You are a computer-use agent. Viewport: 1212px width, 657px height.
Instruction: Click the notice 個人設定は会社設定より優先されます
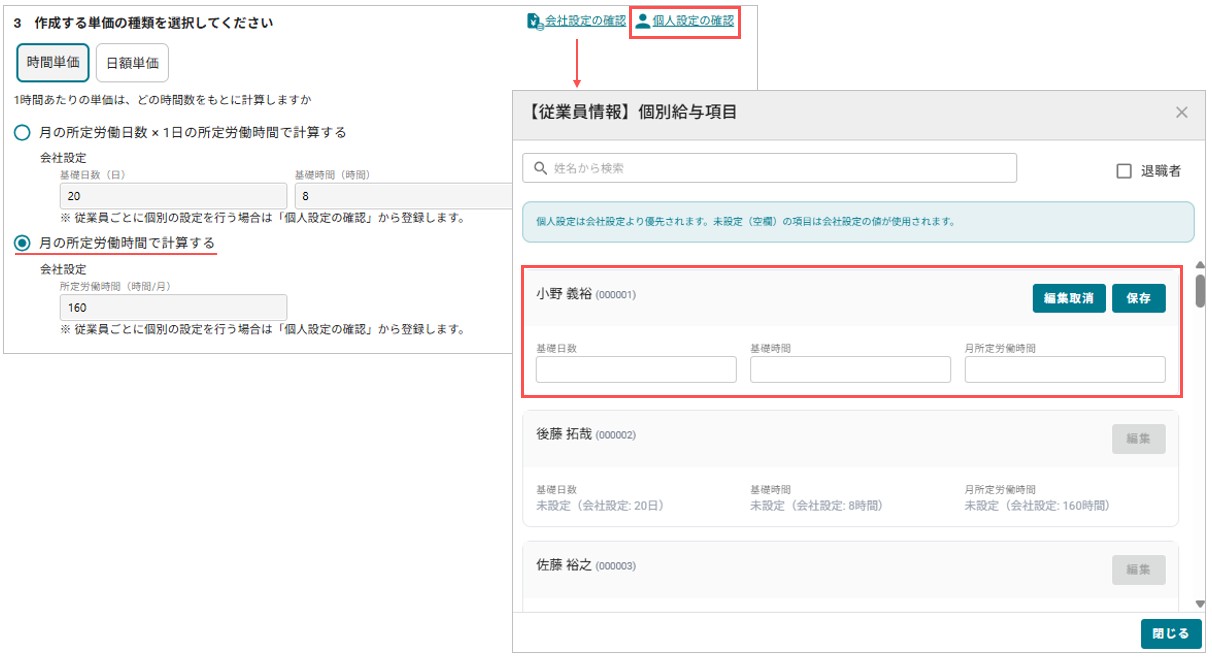[x=746, y=222]
